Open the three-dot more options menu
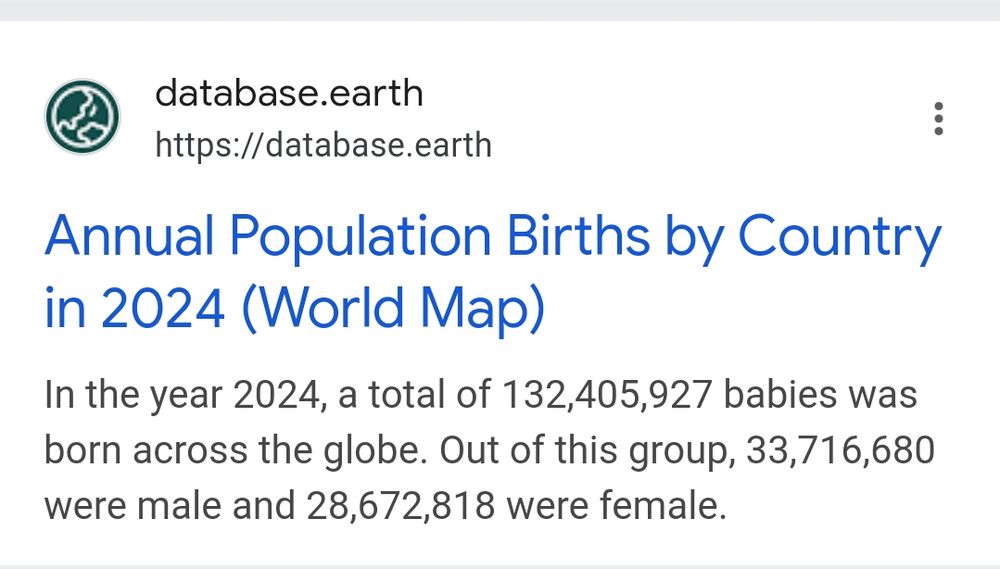The image size is (1000, 569). [938, 119]
